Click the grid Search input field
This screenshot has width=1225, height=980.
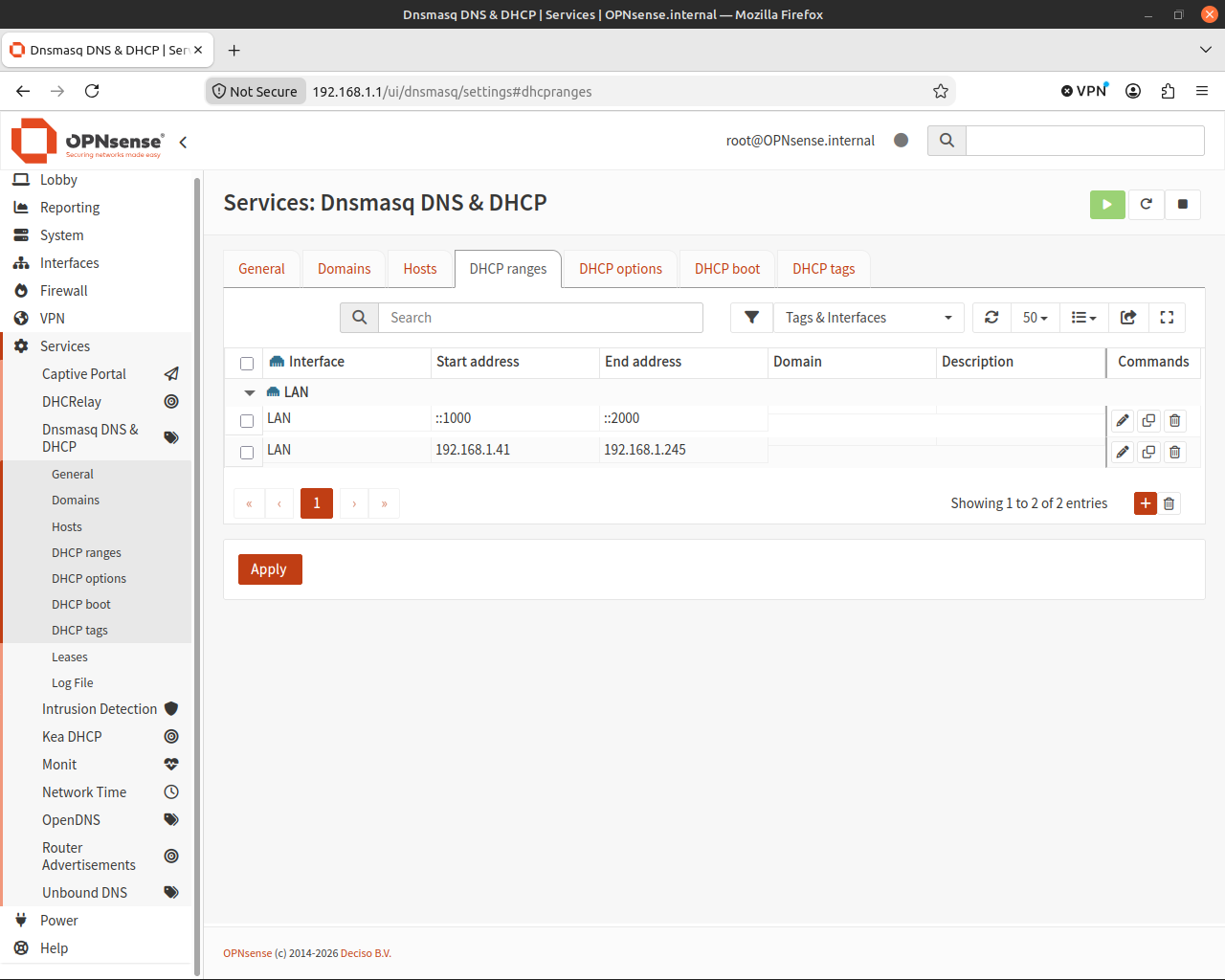[x=541, y=318]
